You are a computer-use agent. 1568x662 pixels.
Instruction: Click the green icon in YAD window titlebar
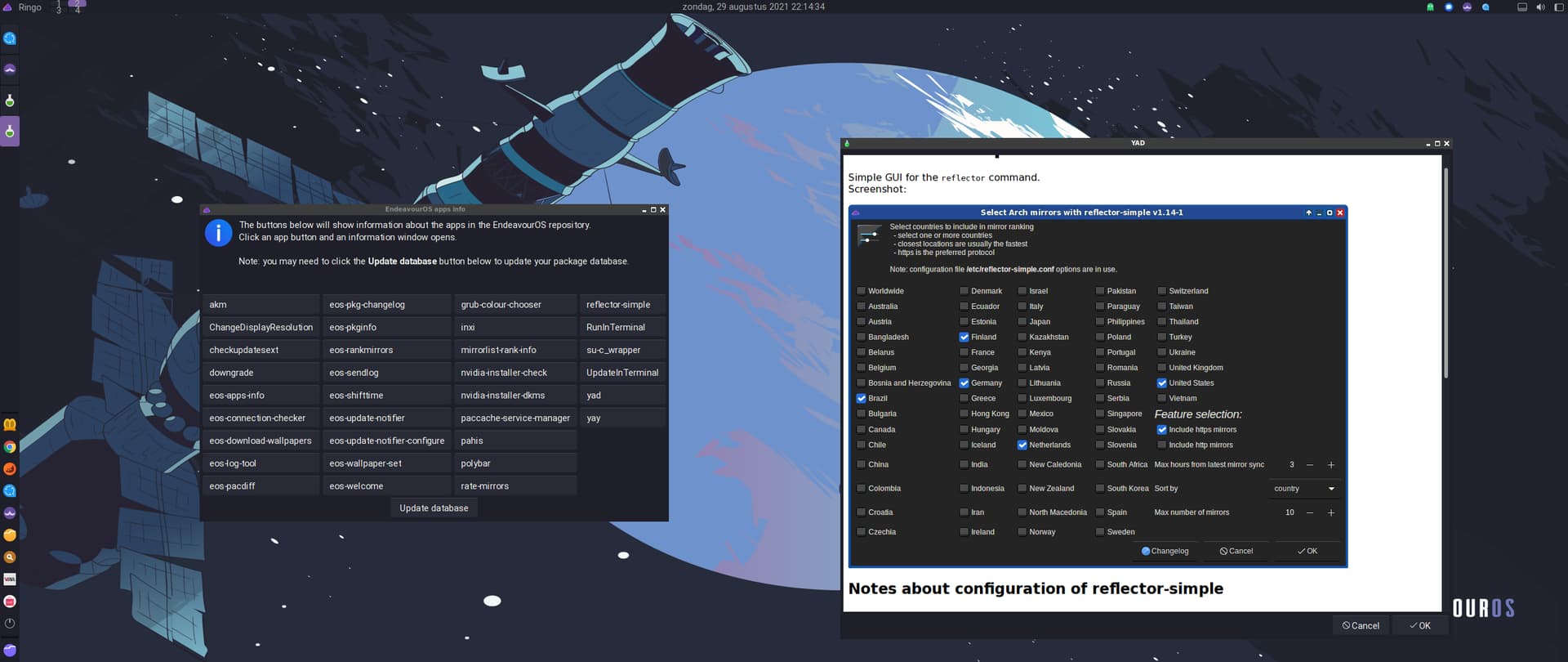pos(847,143)
